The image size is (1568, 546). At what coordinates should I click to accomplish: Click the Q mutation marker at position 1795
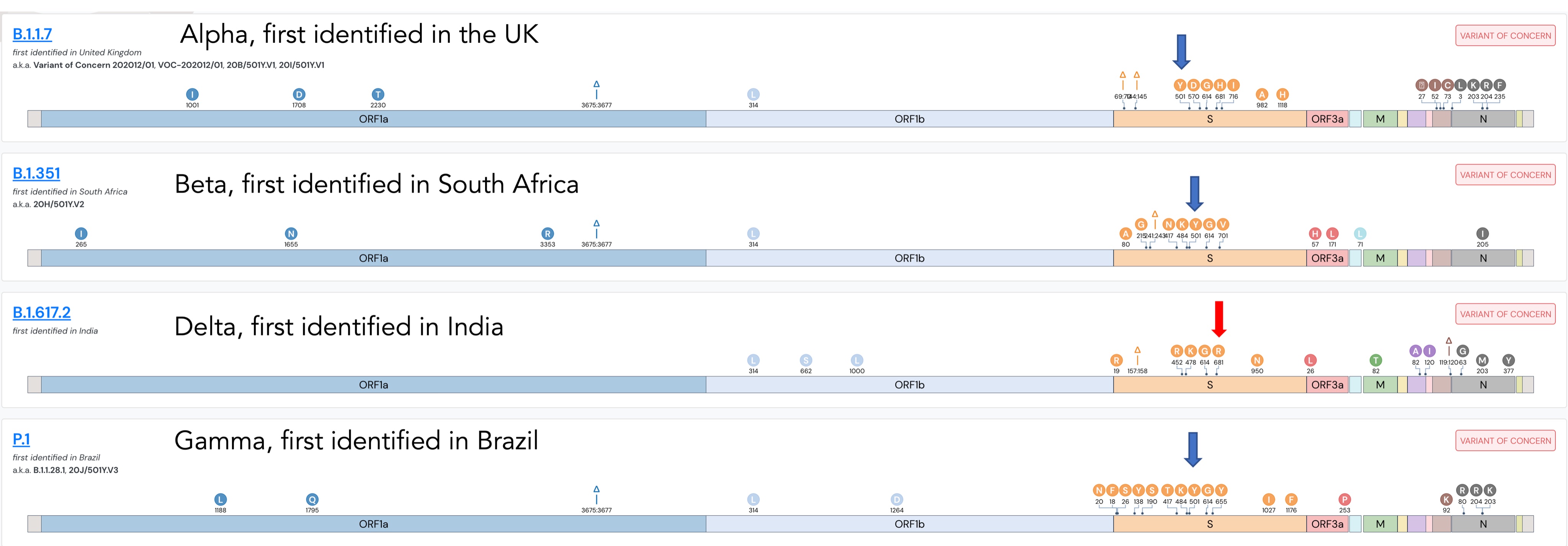click(312, 500)
